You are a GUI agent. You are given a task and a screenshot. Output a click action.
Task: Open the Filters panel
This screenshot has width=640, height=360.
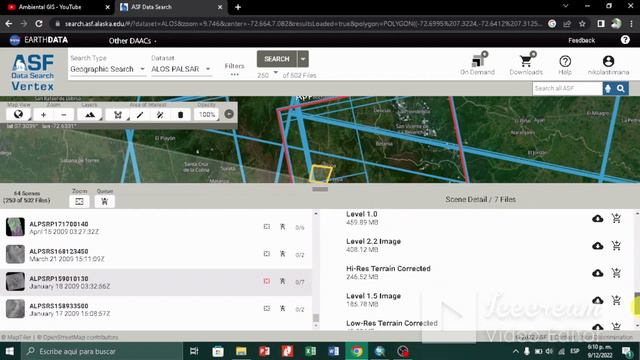[234, 69]
